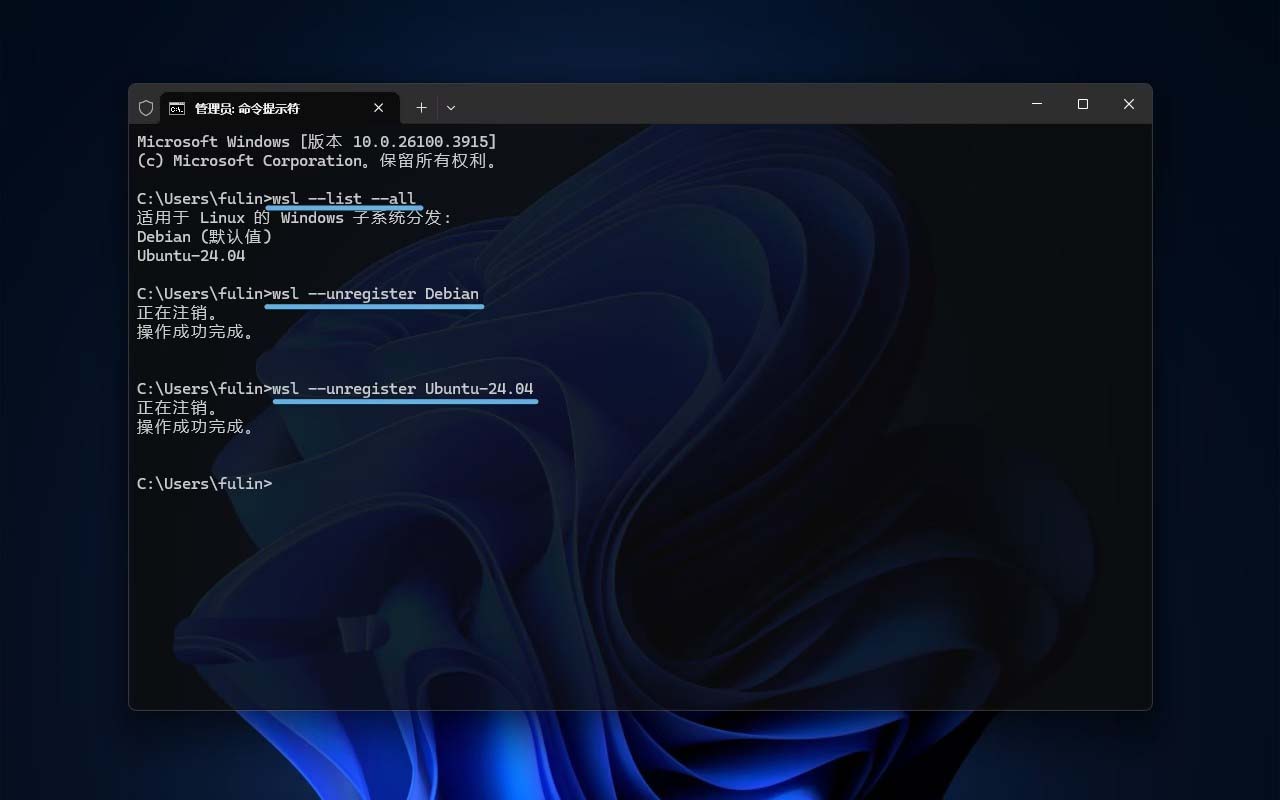Image resolution: width=1280 pixels, height=800 pixels.
Task: Click the Microsoft Corporation copyright line
Action: pyautogui.click(x=317, y=161)
